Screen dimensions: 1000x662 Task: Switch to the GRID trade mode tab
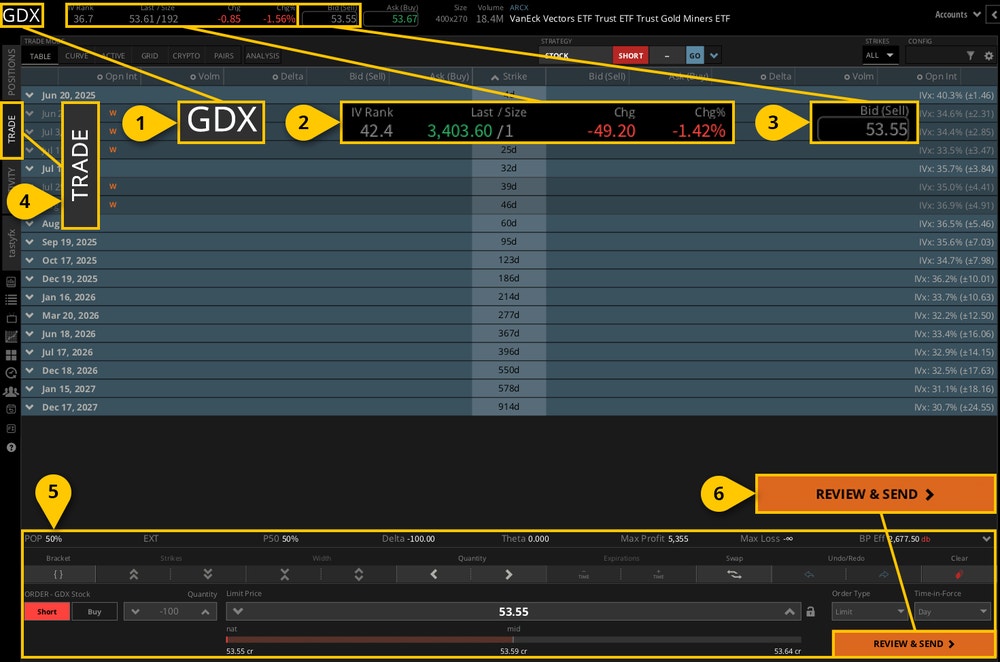[150, 56]
